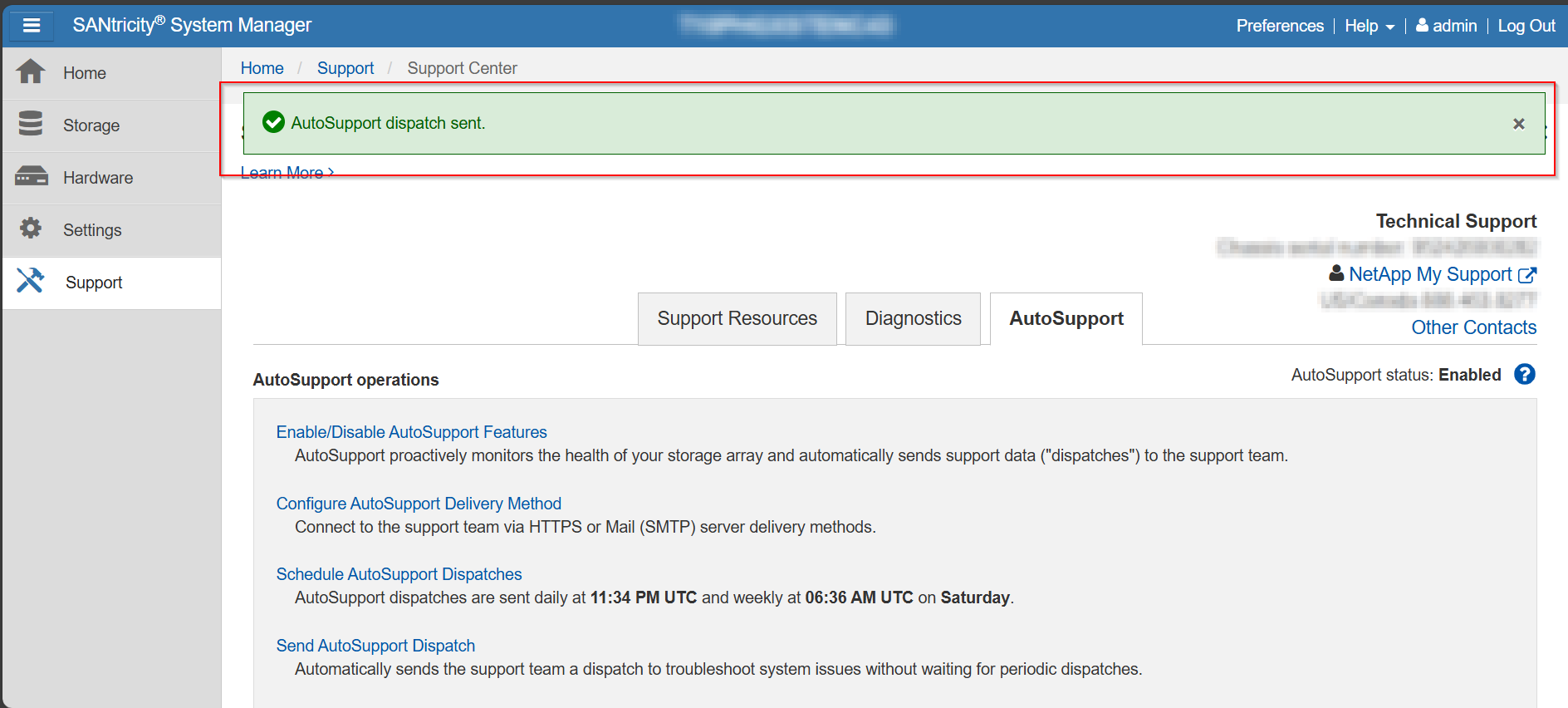
Task: Expand the Help dropdown menu
Action: click(x=1369, y=26)
